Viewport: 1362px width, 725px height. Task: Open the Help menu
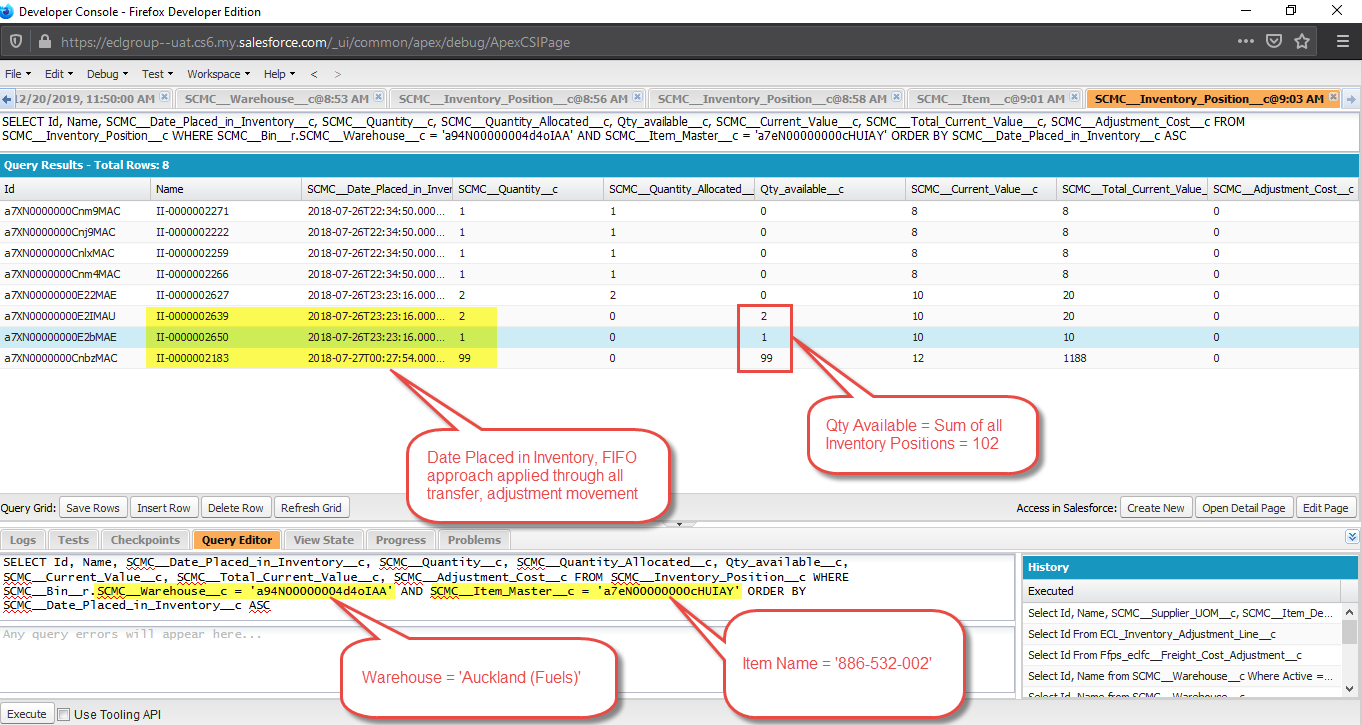click(279, 74)
